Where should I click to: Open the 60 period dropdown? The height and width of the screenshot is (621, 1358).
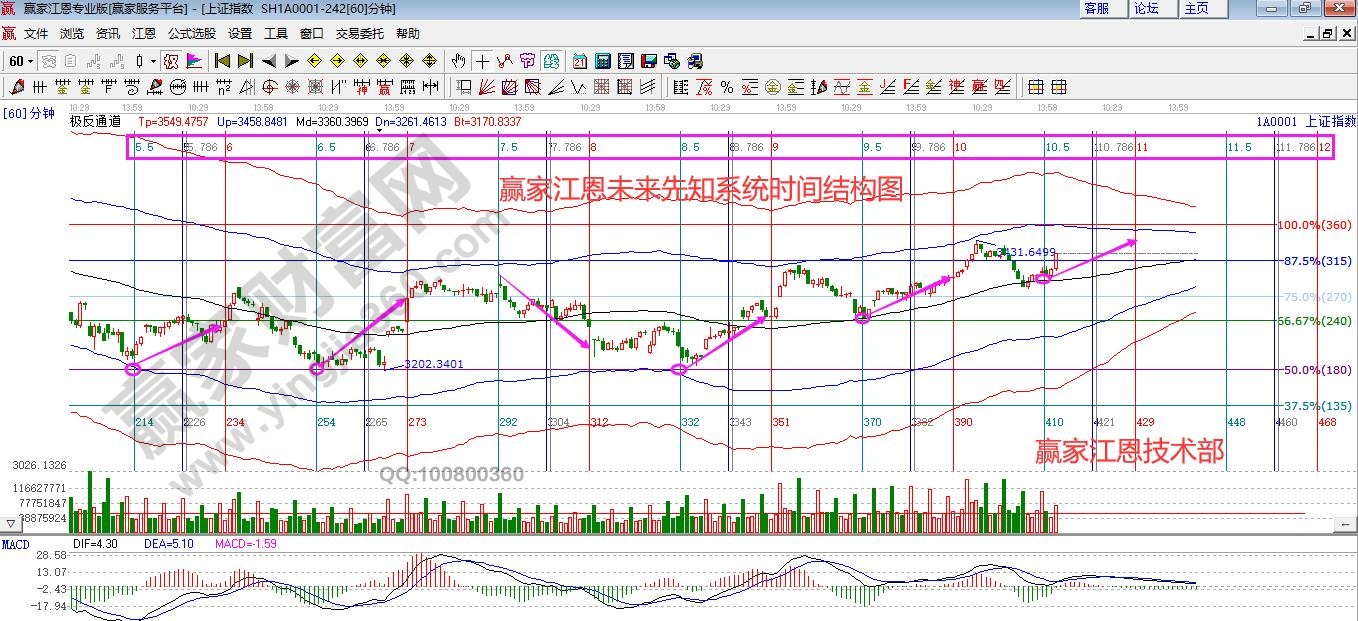tap(21, 61)
